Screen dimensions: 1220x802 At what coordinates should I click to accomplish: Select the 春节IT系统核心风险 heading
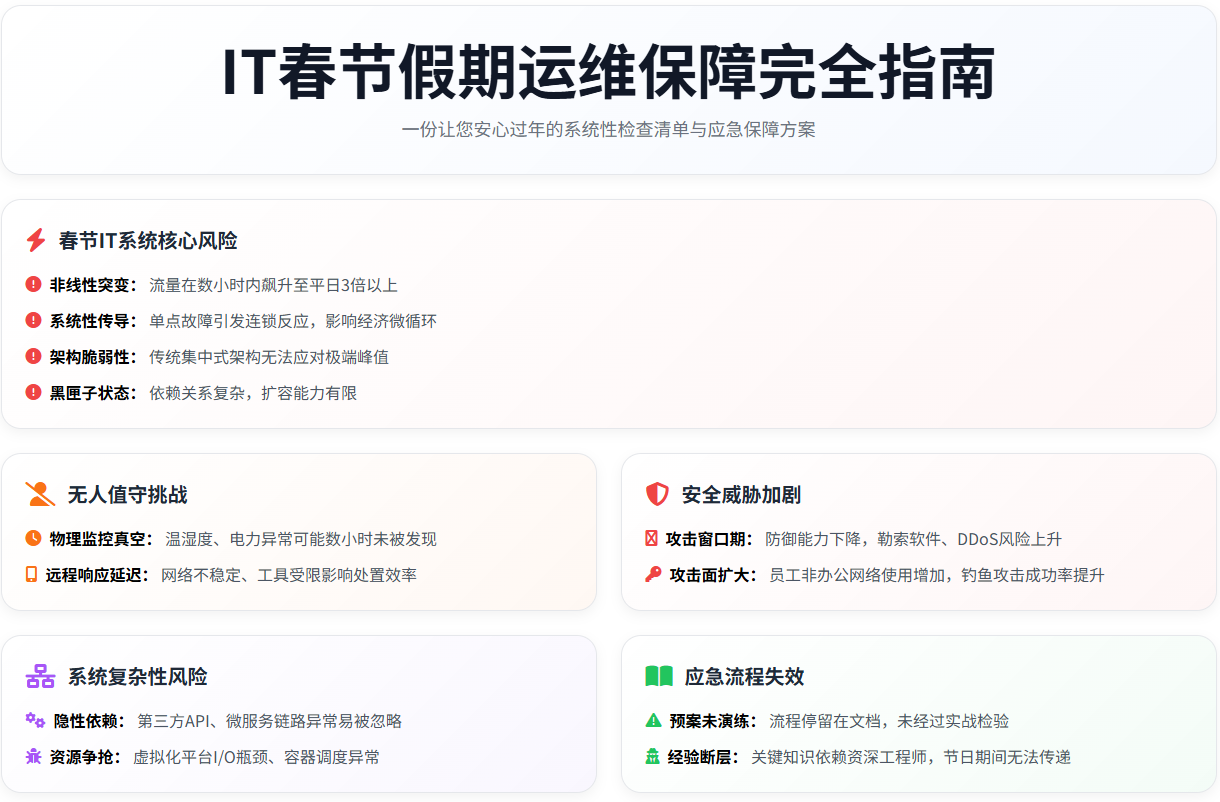(x=148, y=241)
